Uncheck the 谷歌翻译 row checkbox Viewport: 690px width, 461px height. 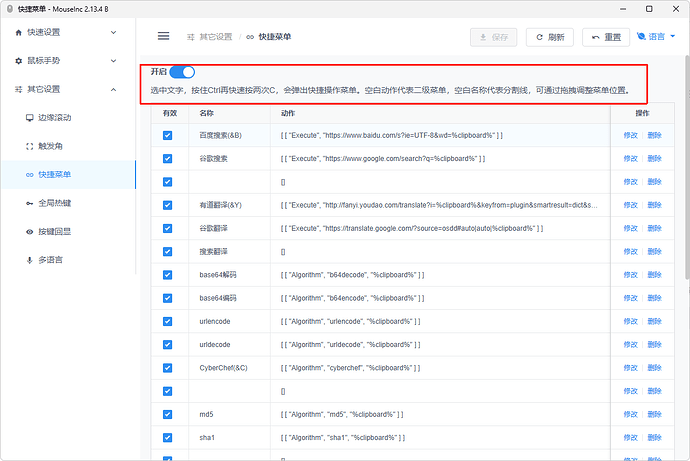(167, 228)
